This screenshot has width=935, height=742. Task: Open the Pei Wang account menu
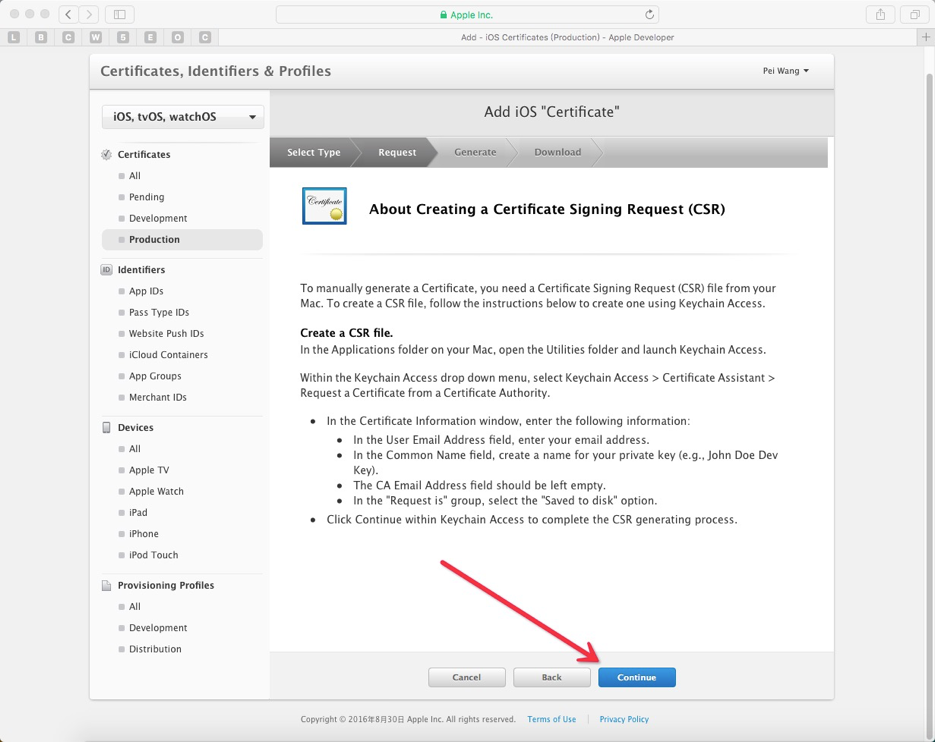point(786,70)
